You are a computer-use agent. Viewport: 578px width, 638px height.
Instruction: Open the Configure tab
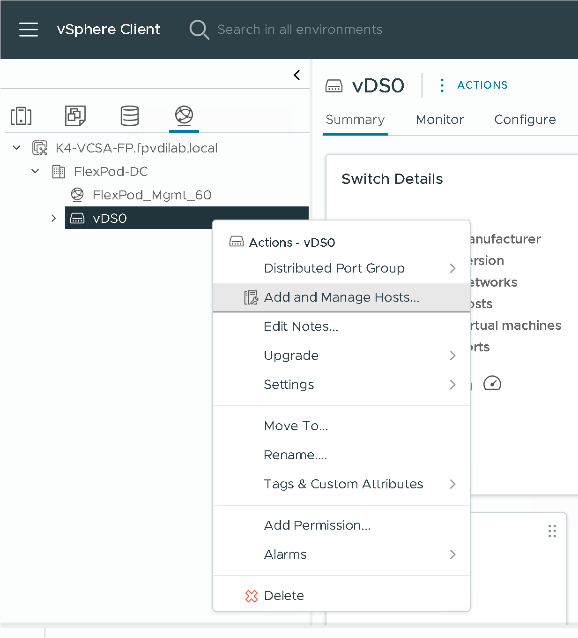coord(525,120)
